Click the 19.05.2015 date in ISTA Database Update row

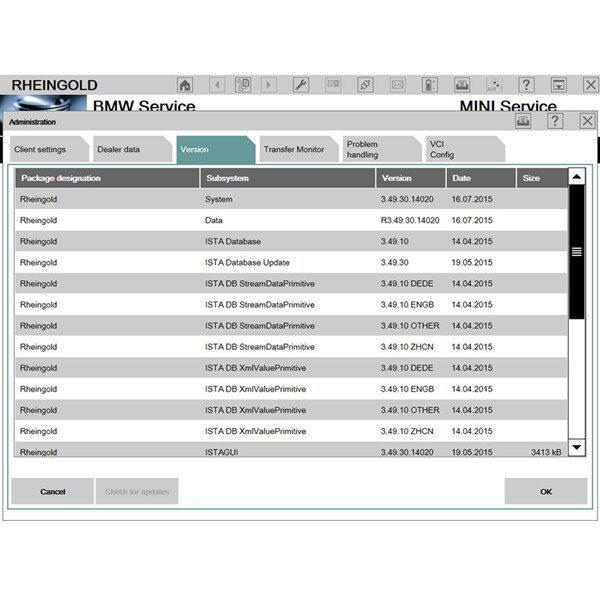click(472, 262)
